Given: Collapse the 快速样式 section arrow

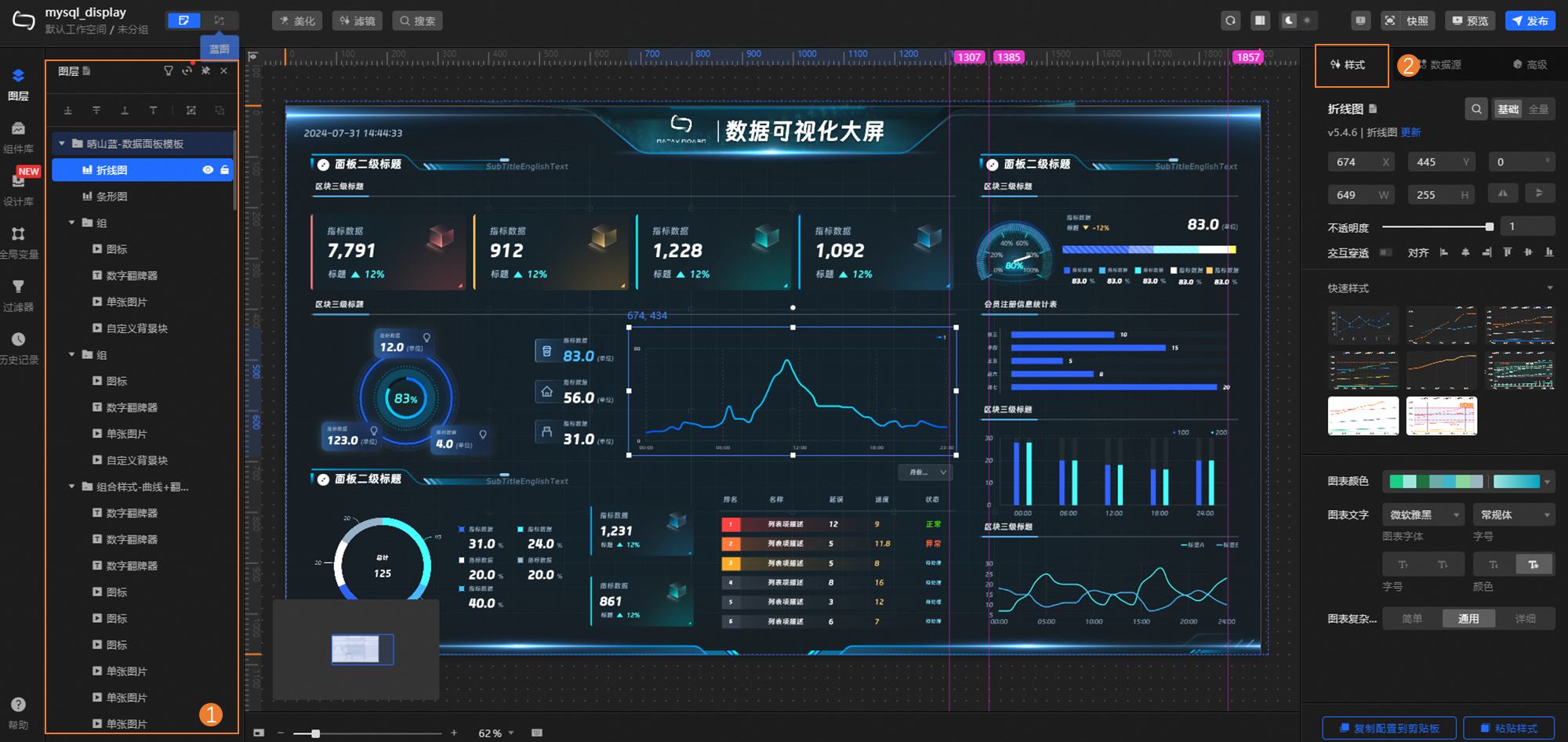Looking at the screenshot, I should (1550, 288).
